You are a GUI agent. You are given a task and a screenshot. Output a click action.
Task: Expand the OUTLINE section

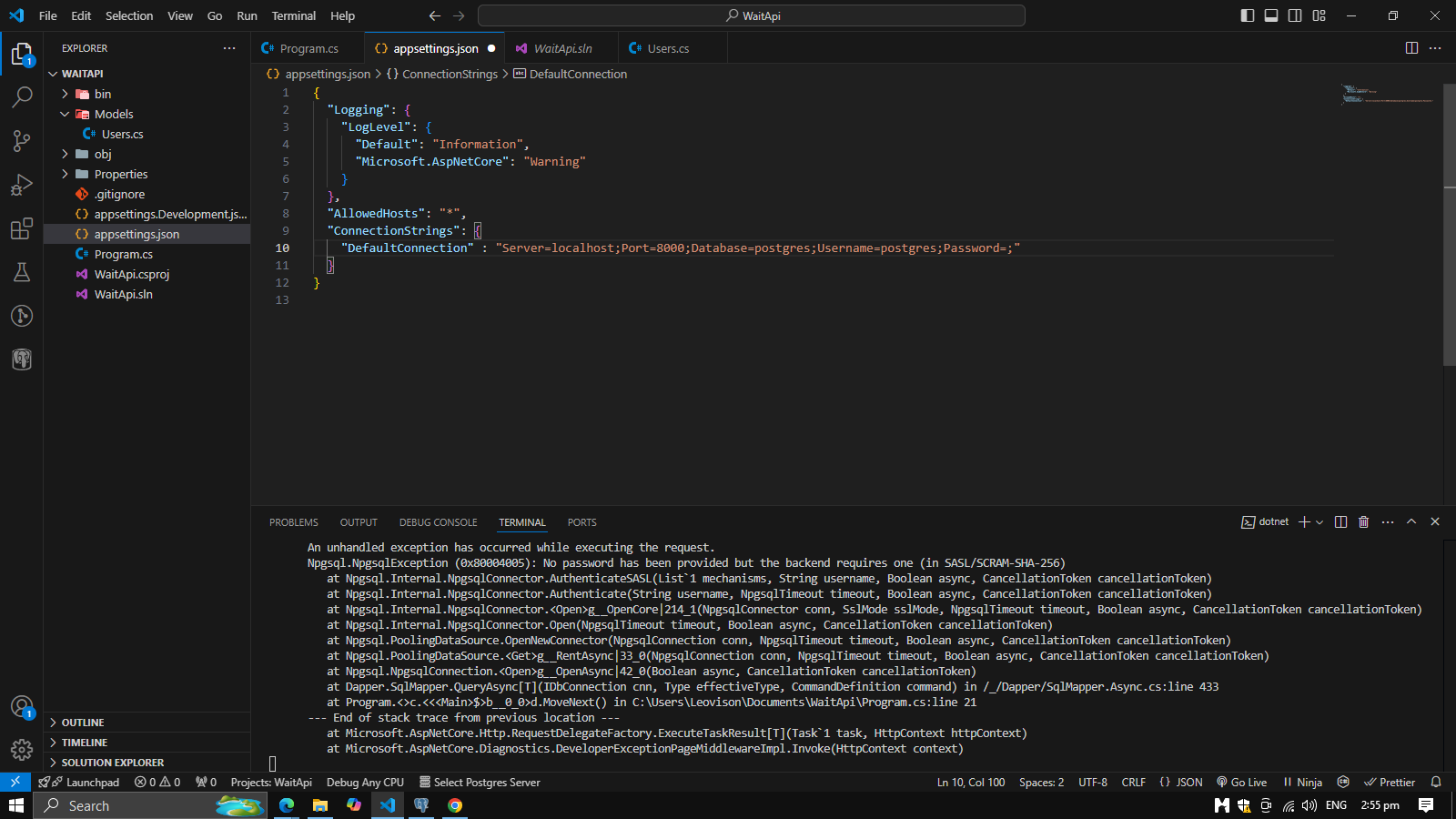coord(82,723)
